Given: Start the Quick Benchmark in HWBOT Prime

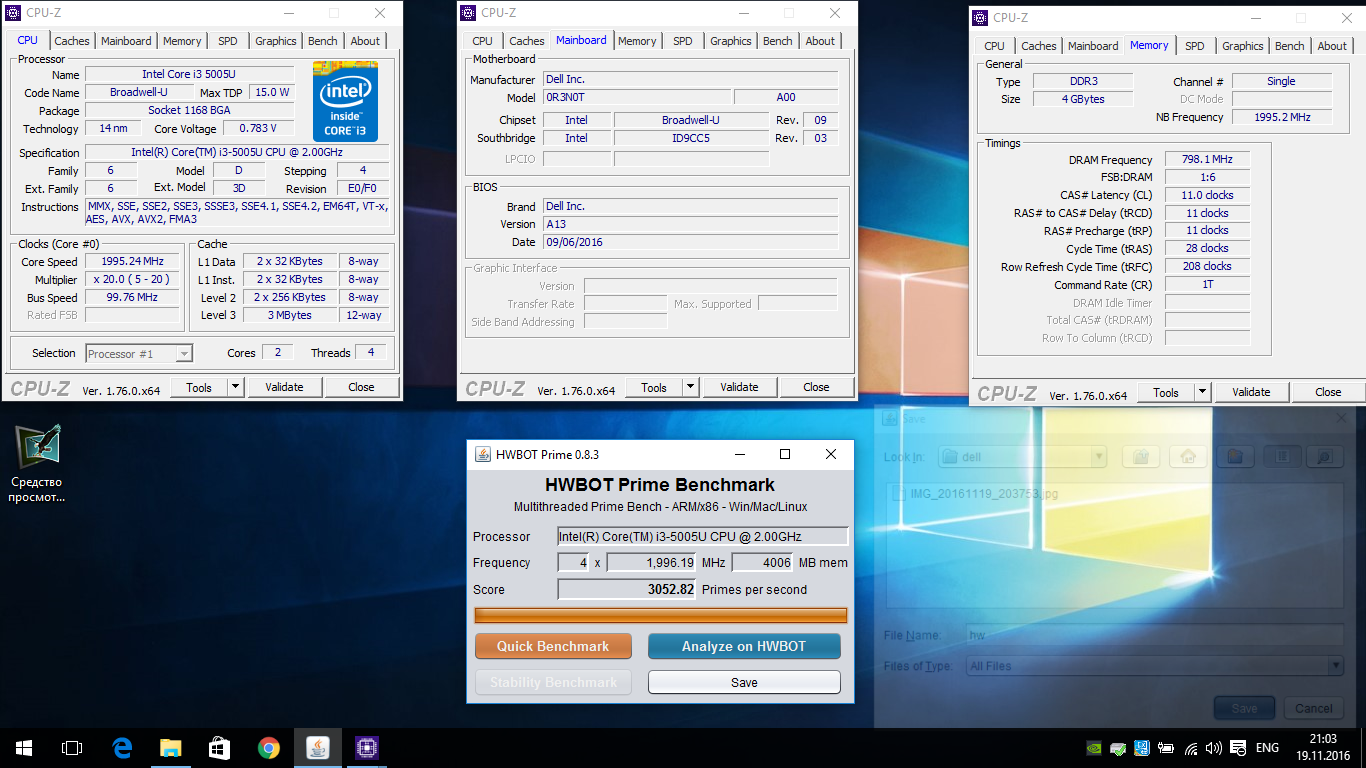Looking at the screenshot, I should tap(553, 646).
